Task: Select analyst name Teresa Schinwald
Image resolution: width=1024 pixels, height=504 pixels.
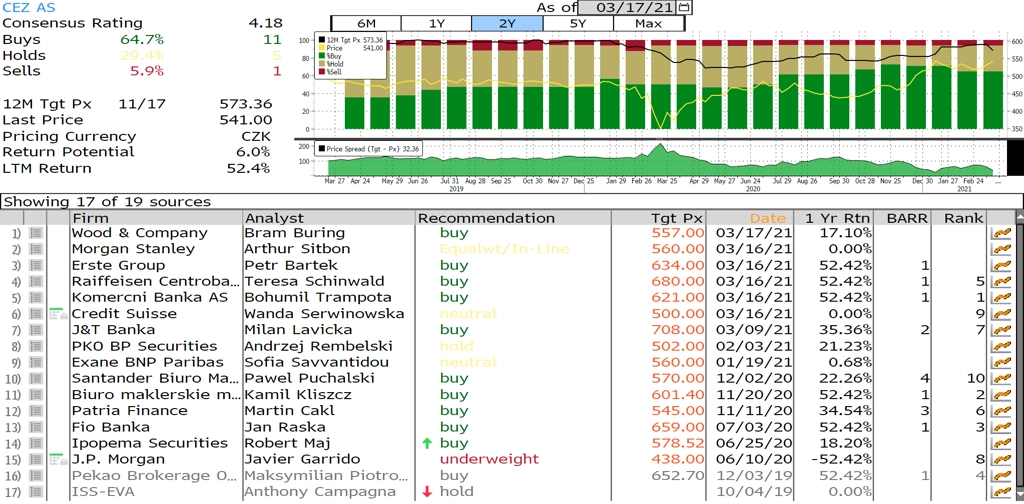Action: [314, 281]
